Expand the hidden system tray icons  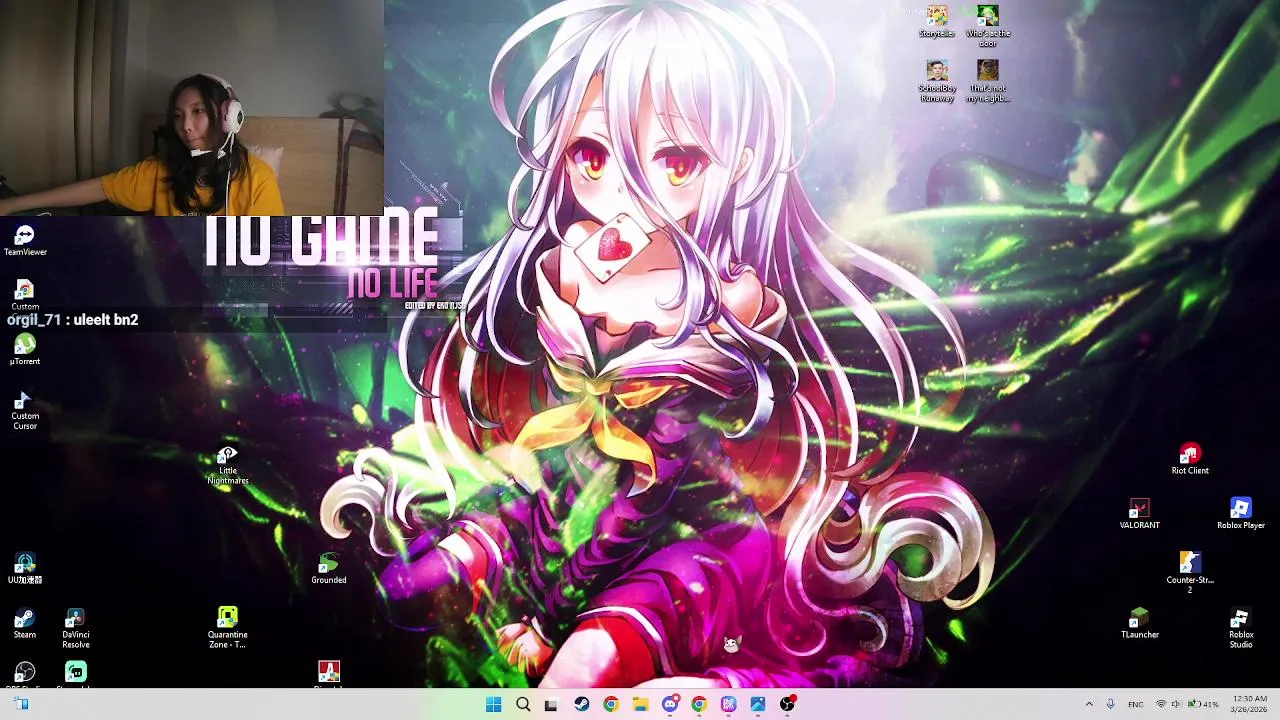click(1089, 705)
